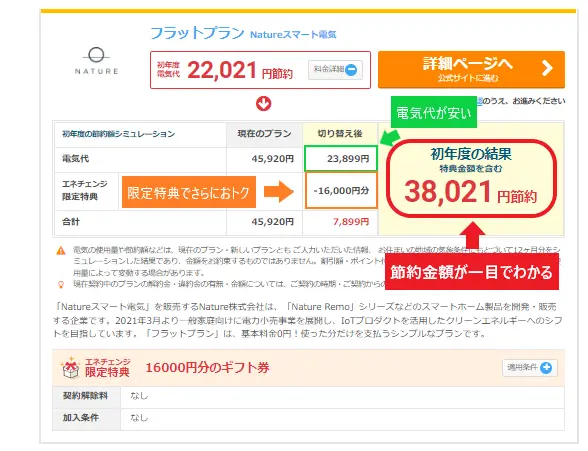Select the フラットプラン plan title
The width and height of the screenshot is (588, 451).
point(197,33)
